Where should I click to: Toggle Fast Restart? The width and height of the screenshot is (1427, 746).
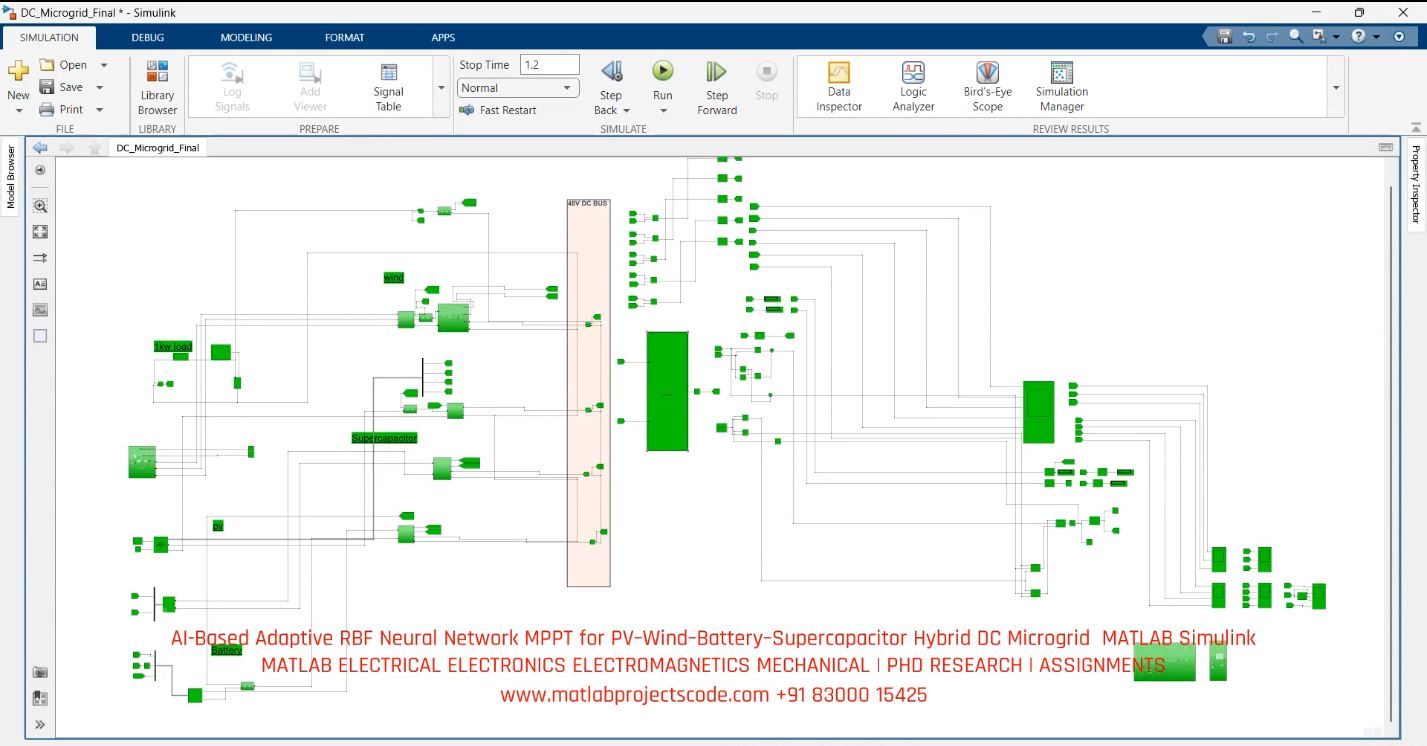click(498, 110)
